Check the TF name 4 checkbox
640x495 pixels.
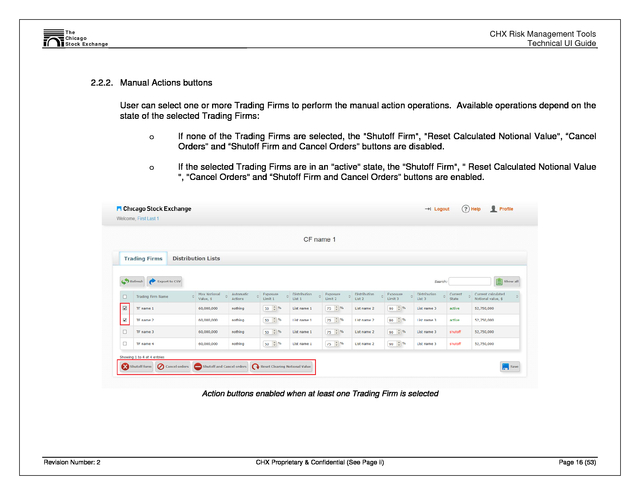pos(125,344)
